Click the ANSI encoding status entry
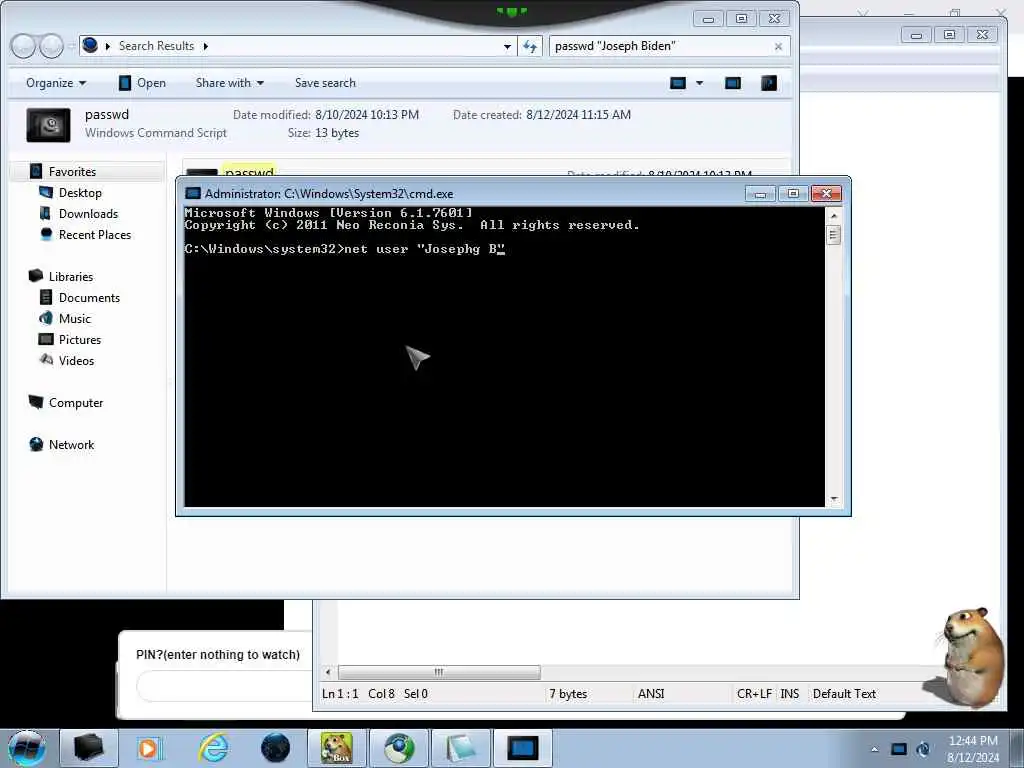This screenshot has width=1024, height=768. tap(651, 694)
